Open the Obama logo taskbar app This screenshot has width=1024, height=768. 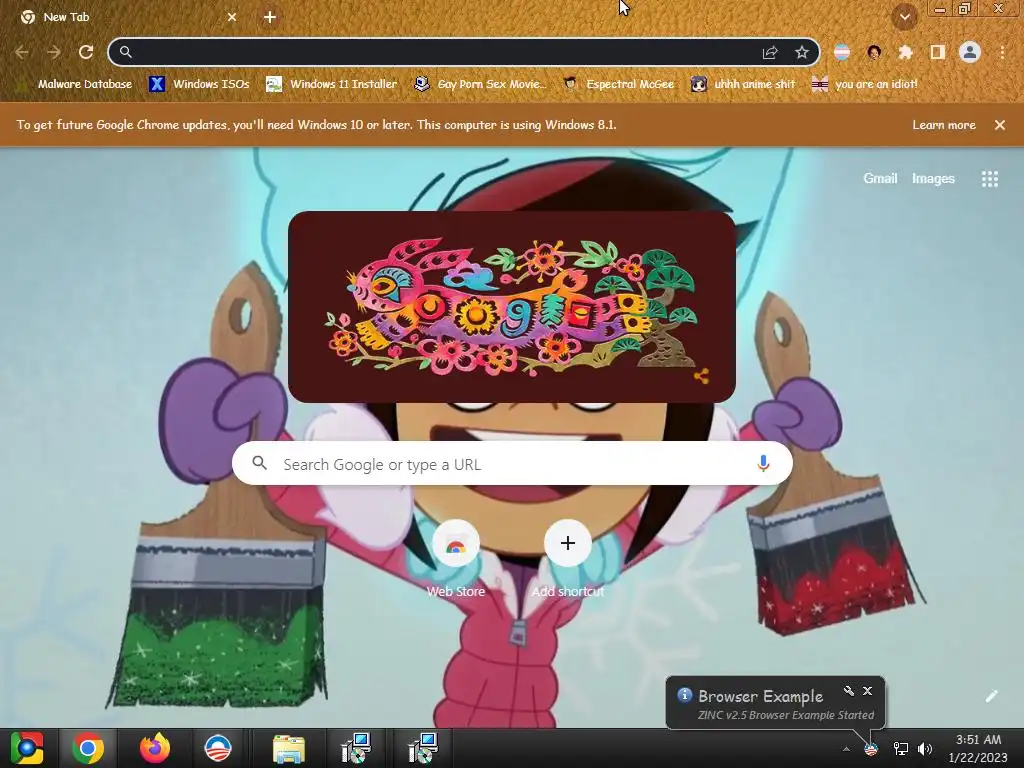(x=217, y=748)
